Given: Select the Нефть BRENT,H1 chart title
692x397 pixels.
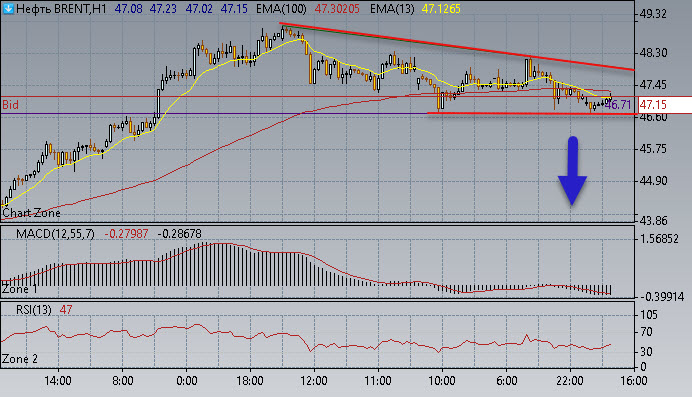Looking at the screenshot, I should point(61,9).
